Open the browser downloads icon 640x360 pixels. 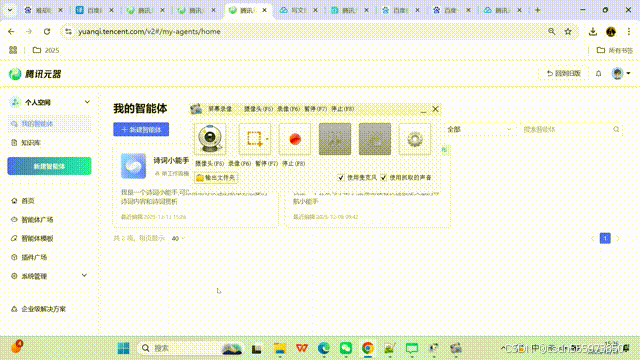point(593,31)
